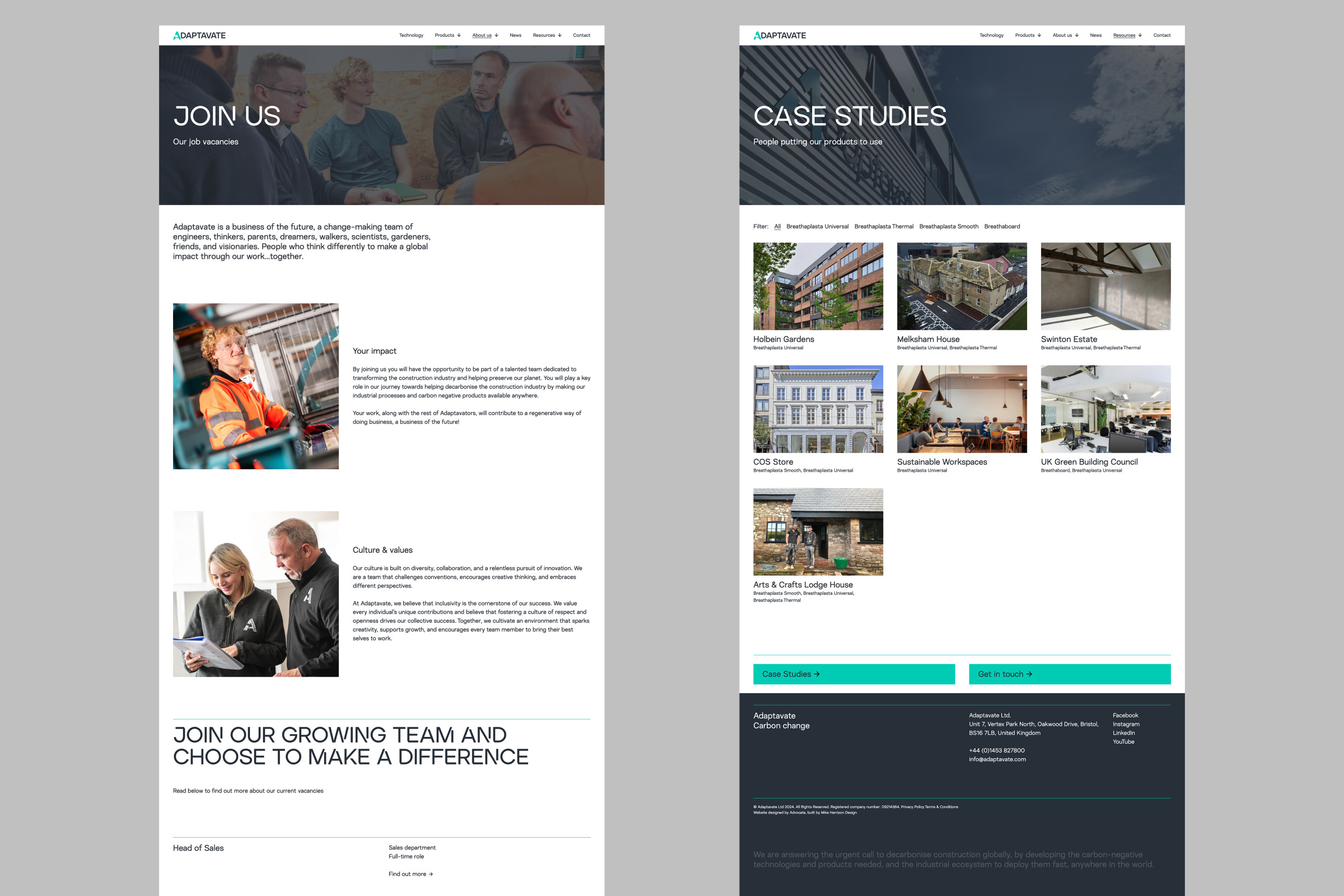Open Technology in the Join Us page nav
This screenshot has width=1344, height=896.
pos(411,35)
